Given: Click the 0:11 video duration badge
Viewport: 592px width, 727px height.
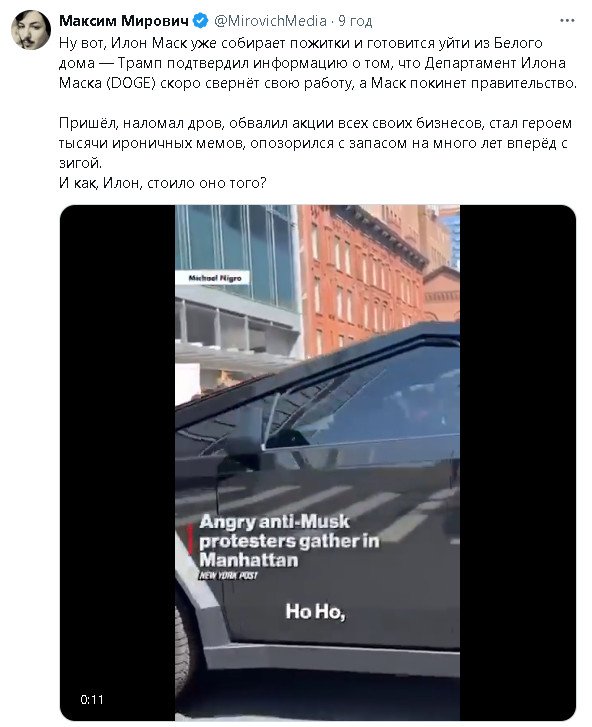Looking at the screenshot, I should tap(92, 700).
